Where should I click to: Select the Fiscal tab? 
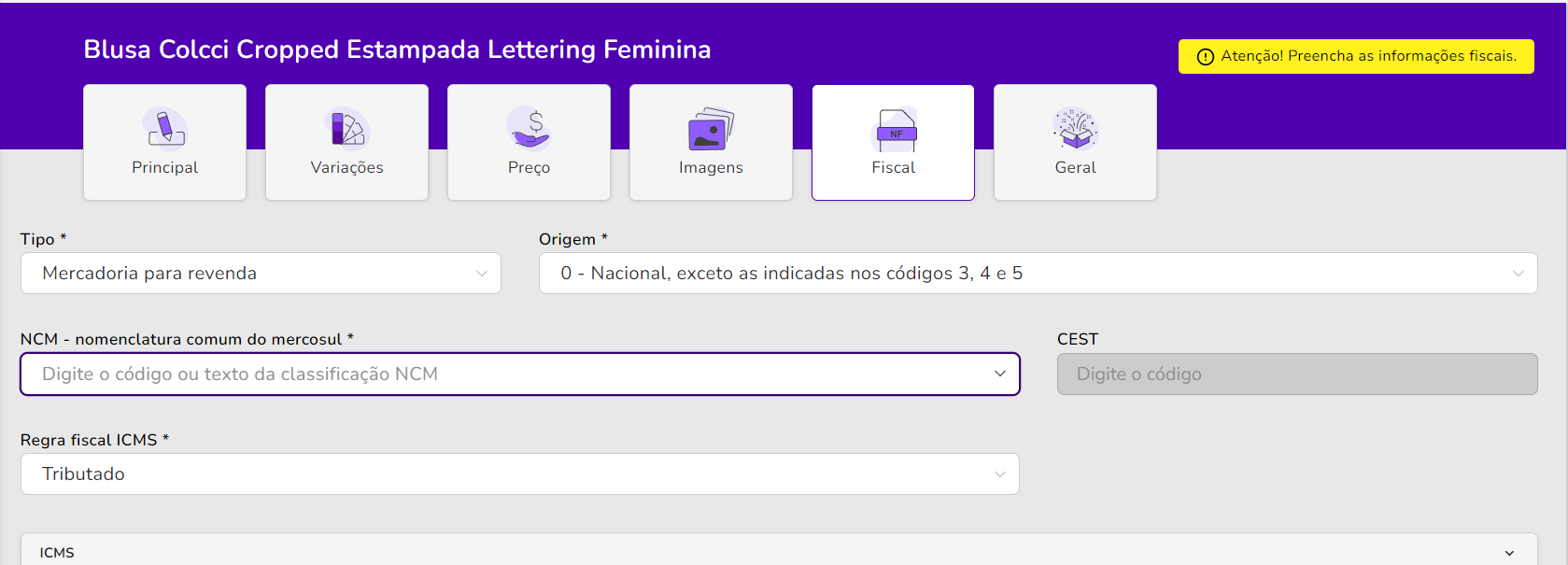click(x=894, y=142)
